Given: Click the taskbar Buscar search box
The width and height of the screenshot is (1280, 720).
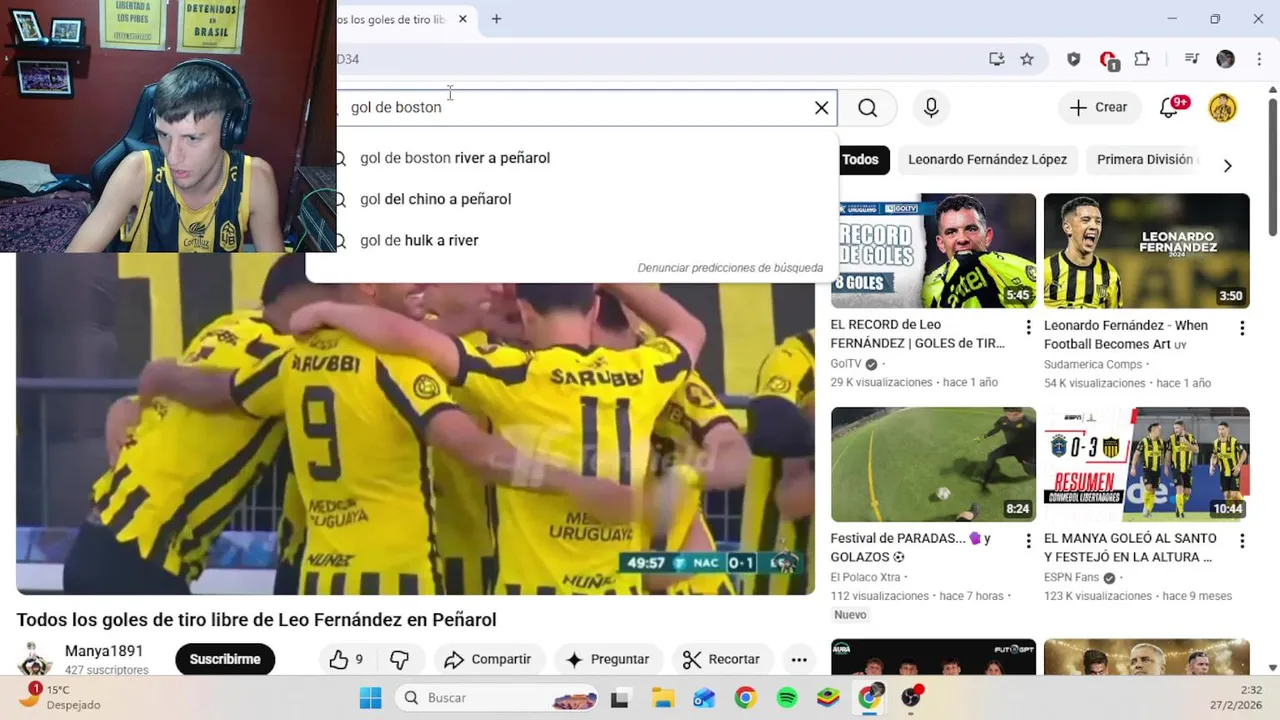Looking at the screenshot, I should [x=497, y=698].
